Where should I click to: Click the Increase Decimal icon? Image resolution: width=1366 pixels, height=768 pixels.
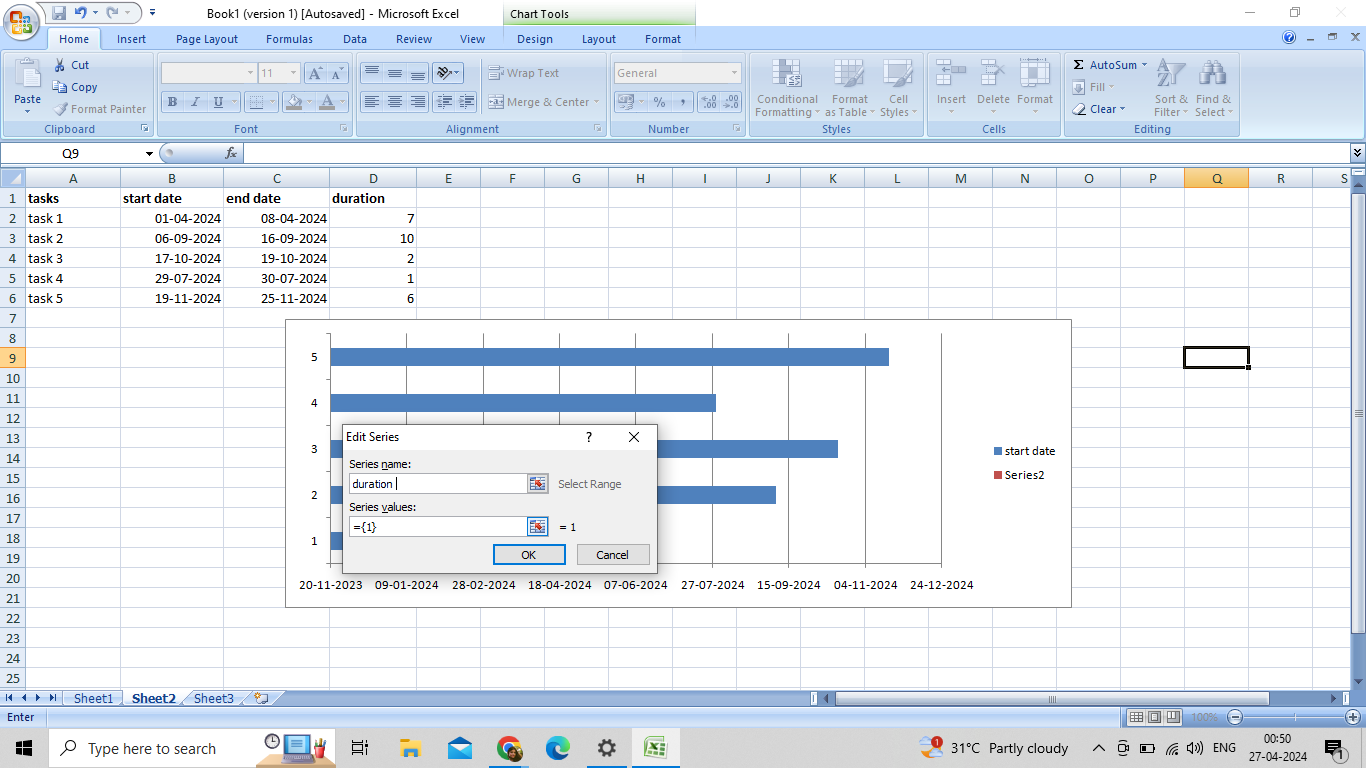(709, 102)
